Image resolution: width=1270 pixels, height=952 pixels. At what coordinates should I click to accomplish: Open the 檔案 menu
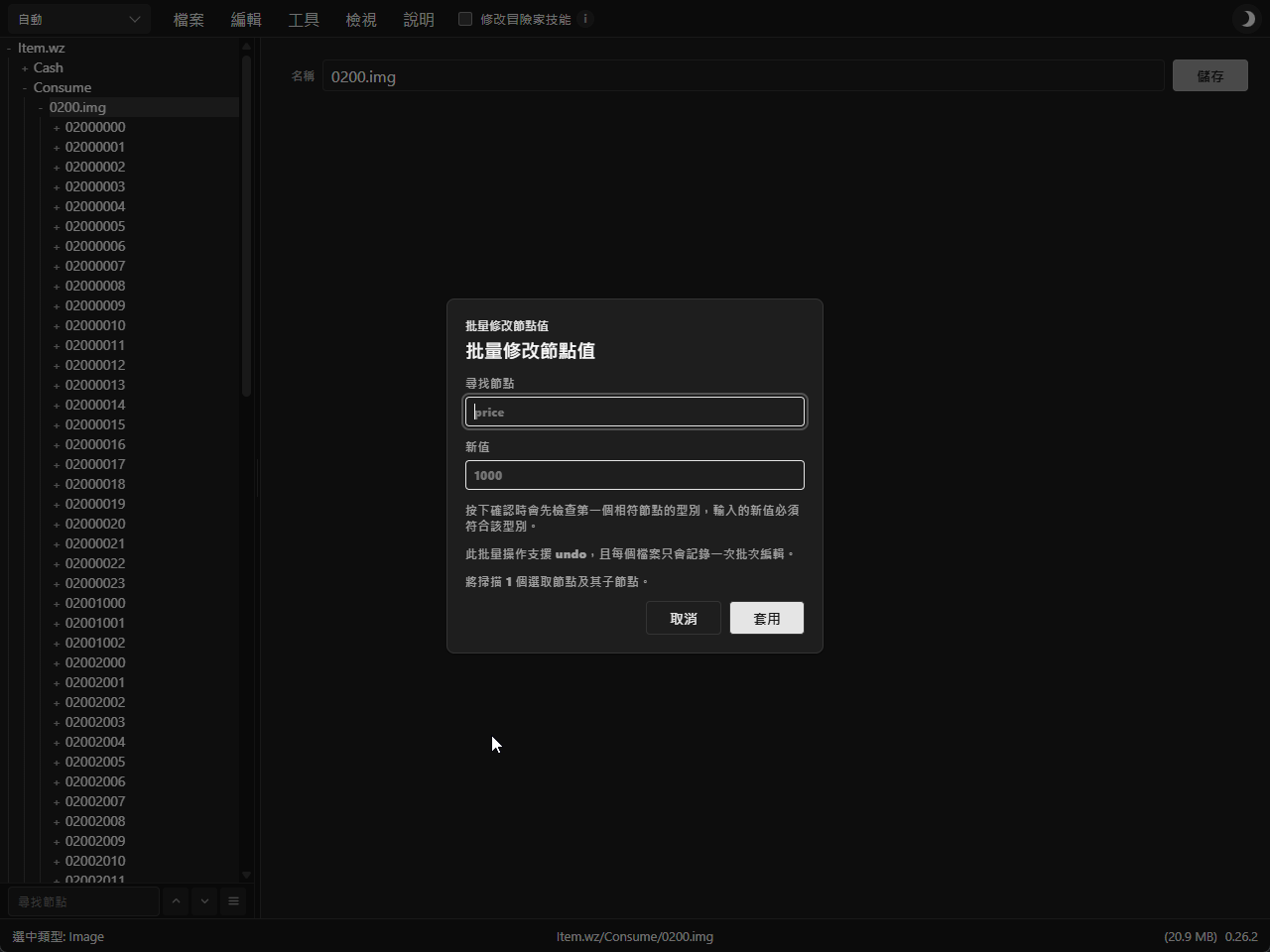pos(189,19)
